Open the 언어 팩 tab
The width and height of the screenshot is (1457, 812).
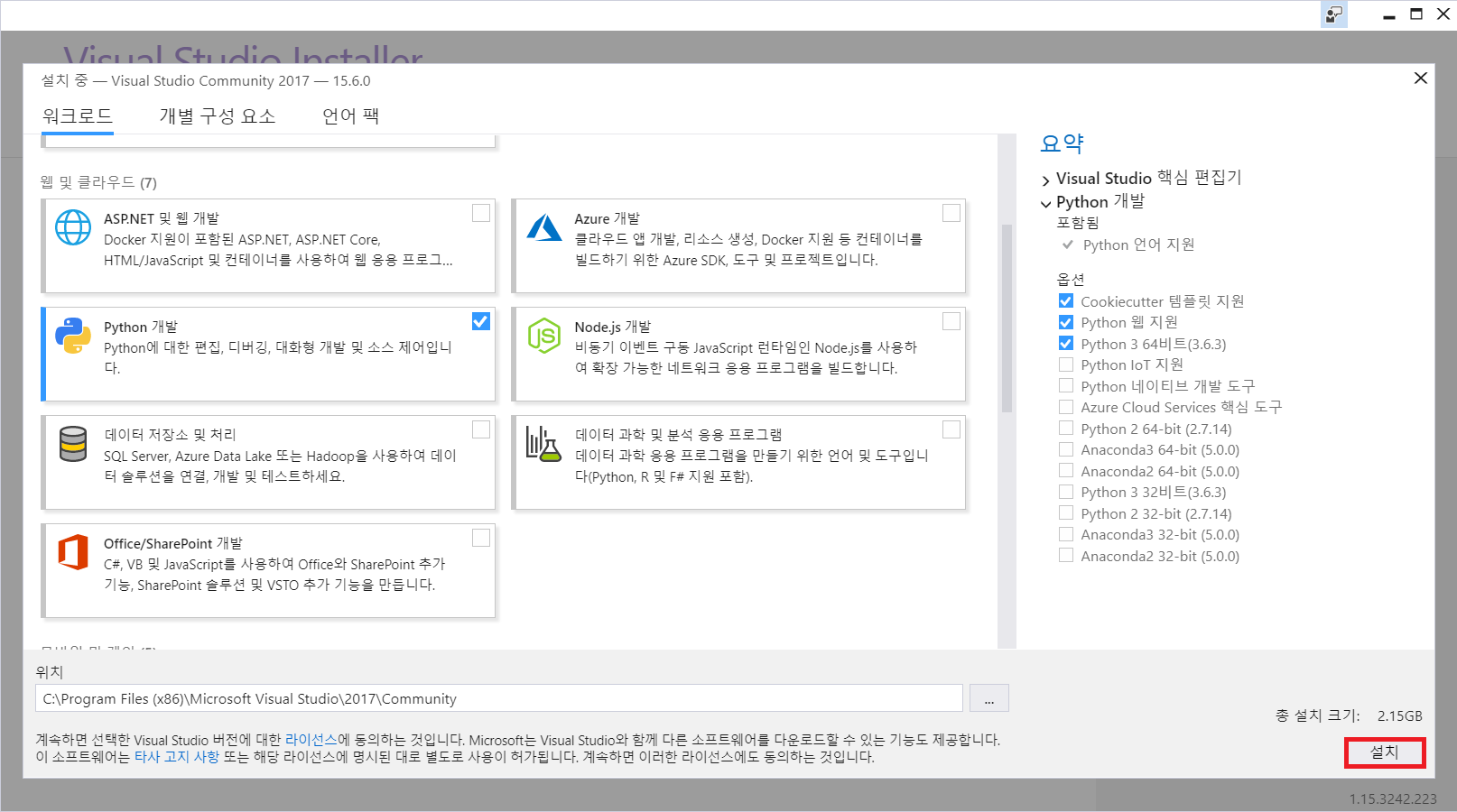pos(350,116)
